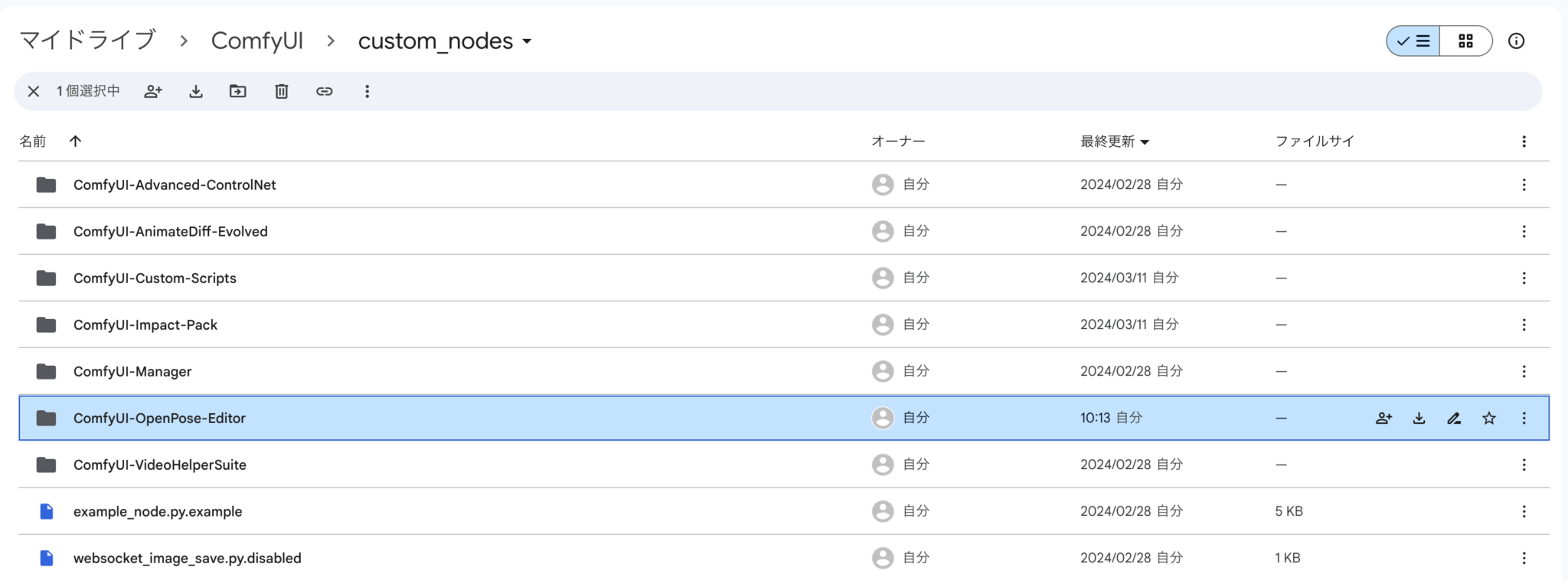Download the selected item from the toolbar
The width and height of the screenshot is (1568, 580).
196,92
